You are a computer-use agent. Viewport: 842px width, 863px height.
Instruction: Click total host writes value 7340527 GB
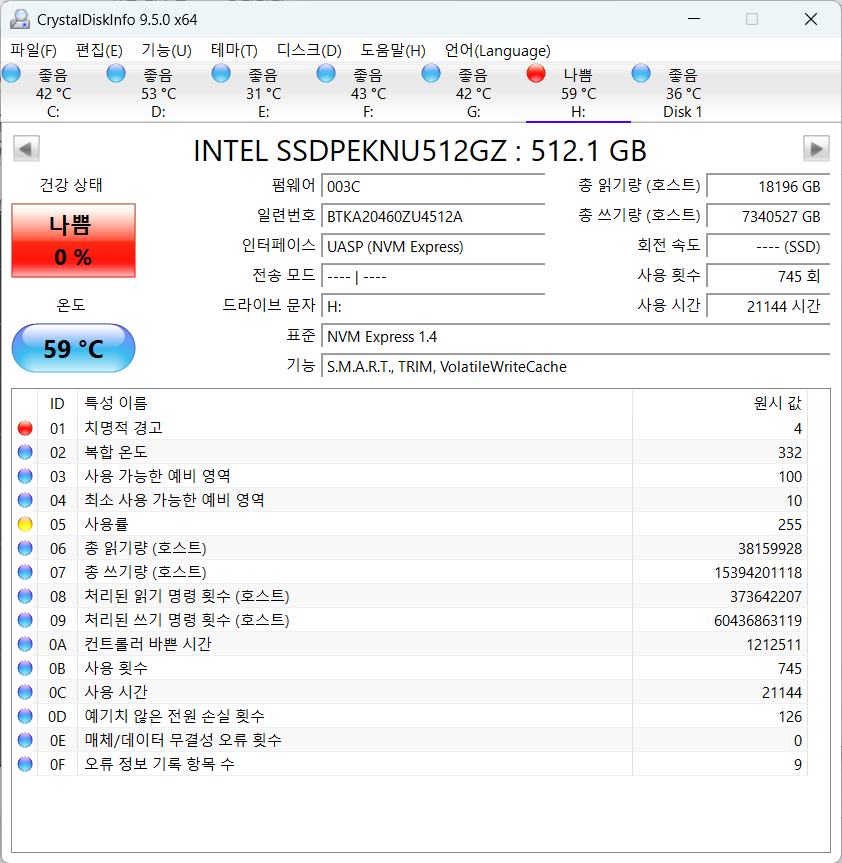(768, 216)
